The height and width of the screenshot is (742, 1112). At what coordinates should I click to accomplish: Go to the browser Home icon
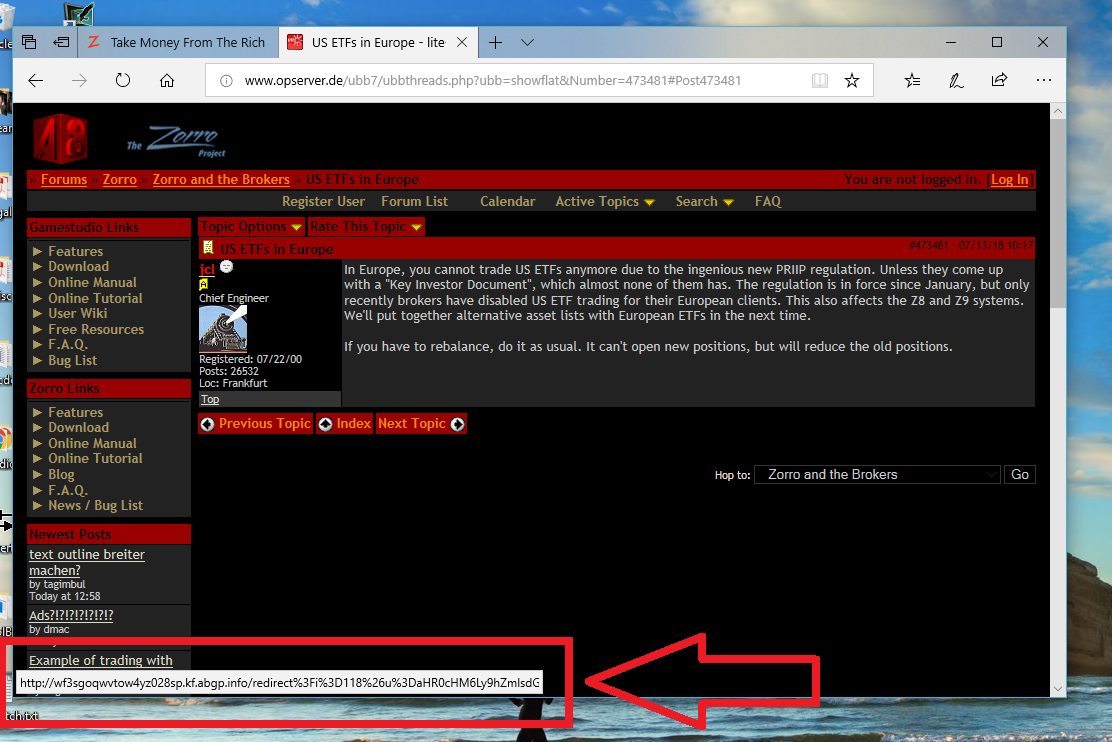pyautogui.click(x=167, y=81)
